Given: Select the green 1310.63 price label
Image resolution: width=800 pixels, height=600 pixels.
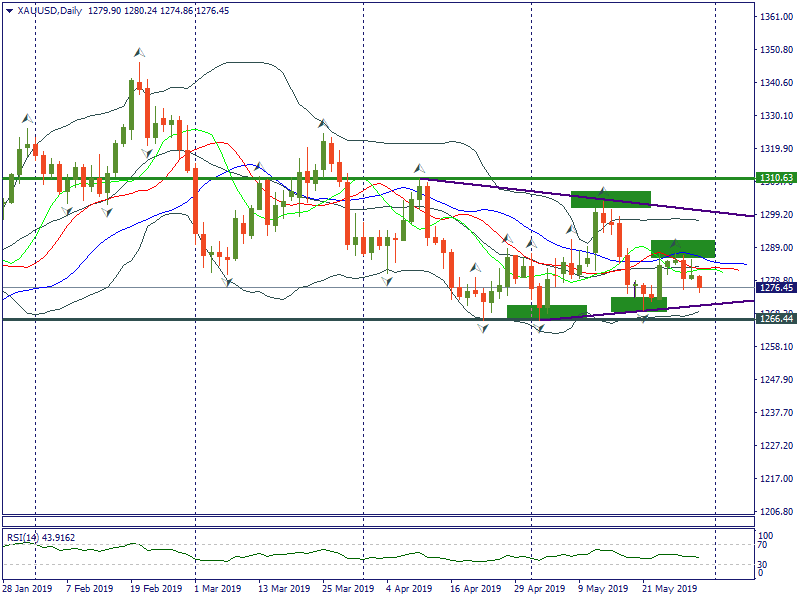Looking at the screenshot, I should [x=776, y=178].
